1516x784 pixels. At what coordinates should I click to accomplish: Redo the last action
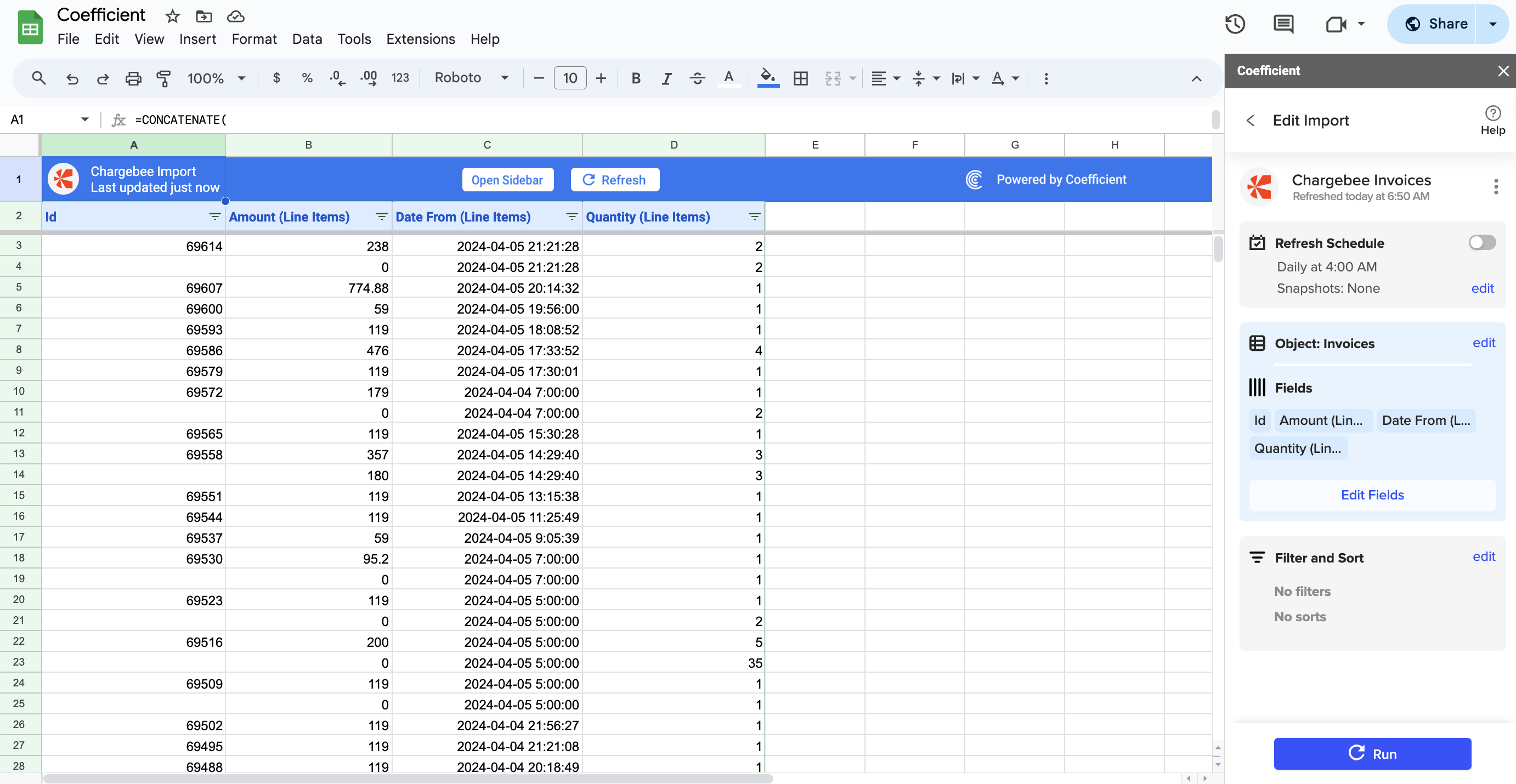click(103, 78)
